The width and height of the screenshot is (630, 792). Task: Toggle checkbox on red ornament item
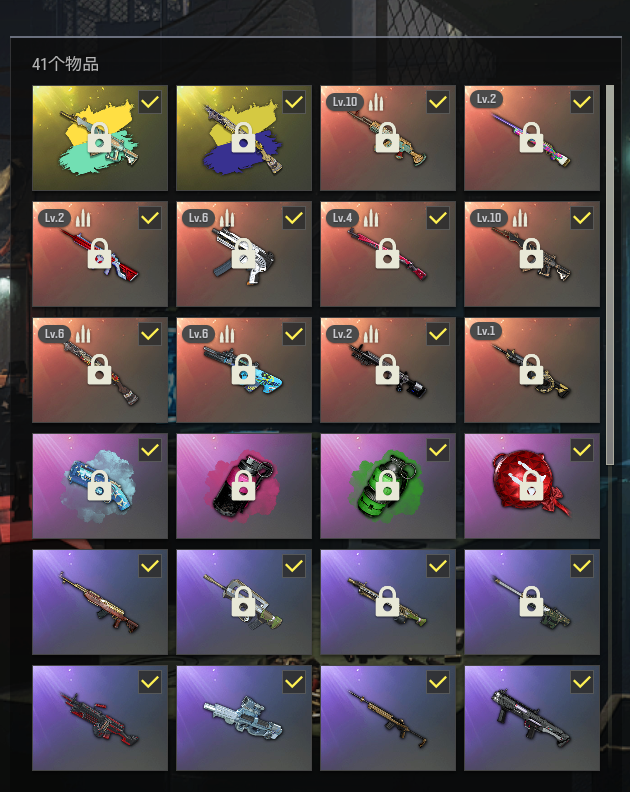582,450
